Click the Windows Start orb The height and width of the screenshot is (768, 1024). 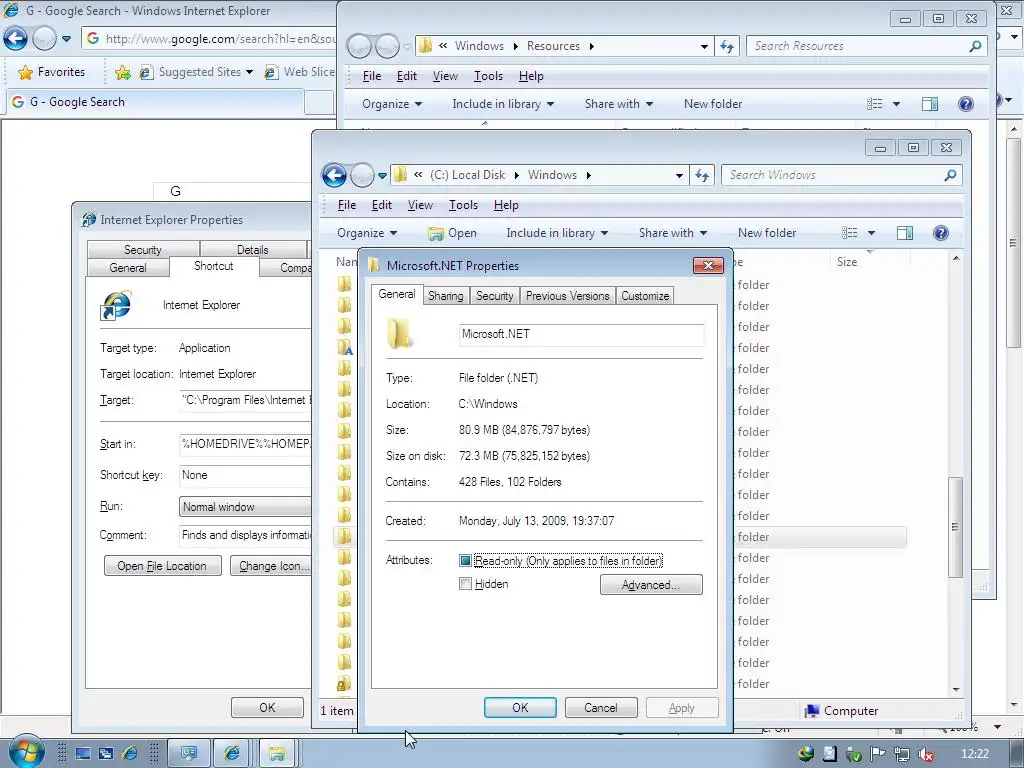click(x=25, y=752)
